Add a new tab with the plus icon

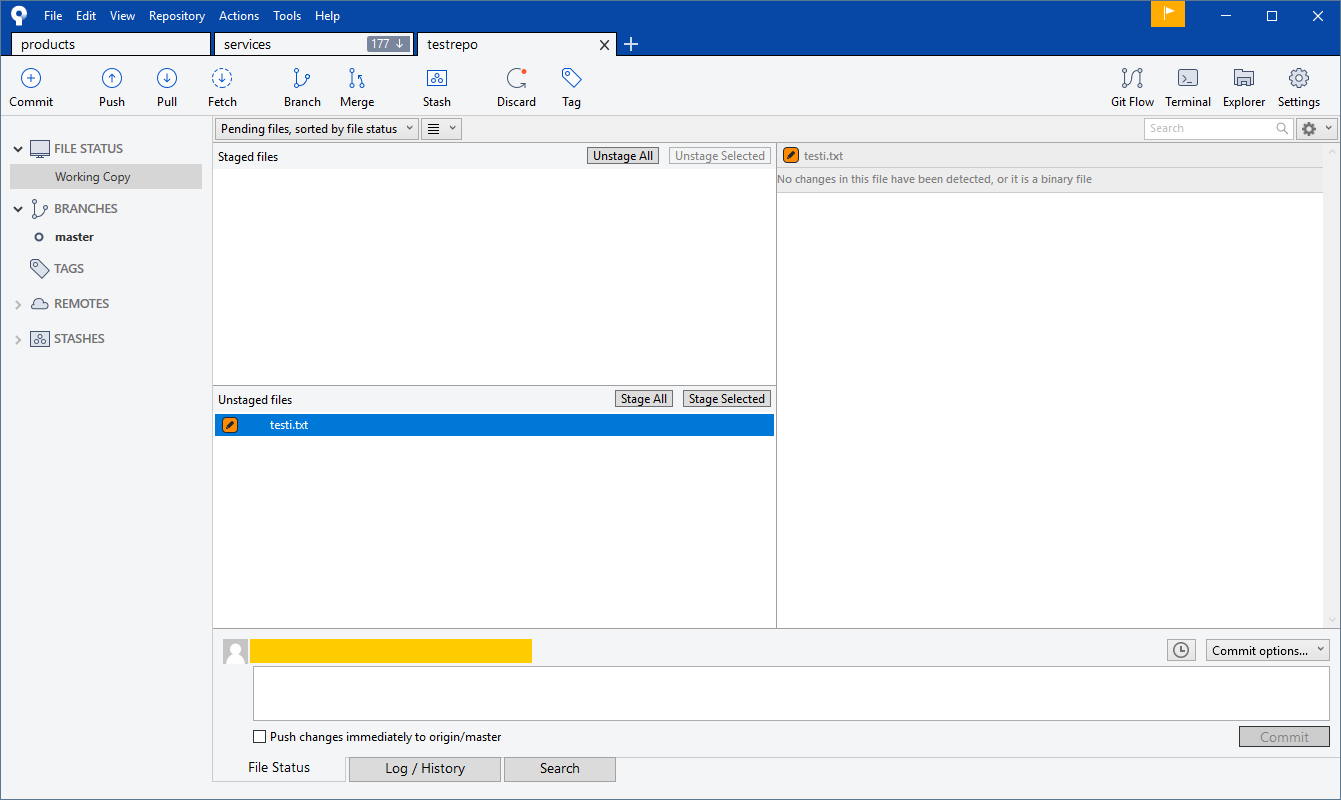coord(631,44)
